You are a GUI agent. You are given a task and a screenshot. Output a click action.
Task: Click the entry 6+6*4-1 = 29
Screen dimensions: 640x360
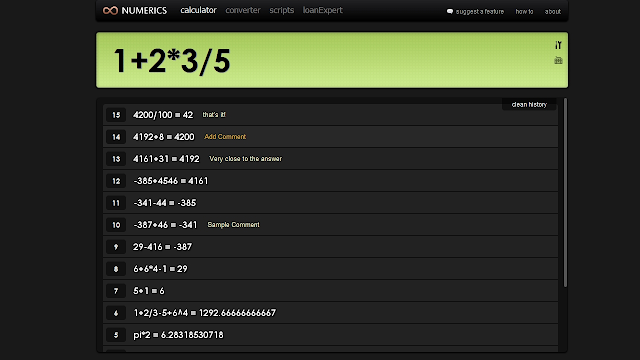click(x=160, y=269)
